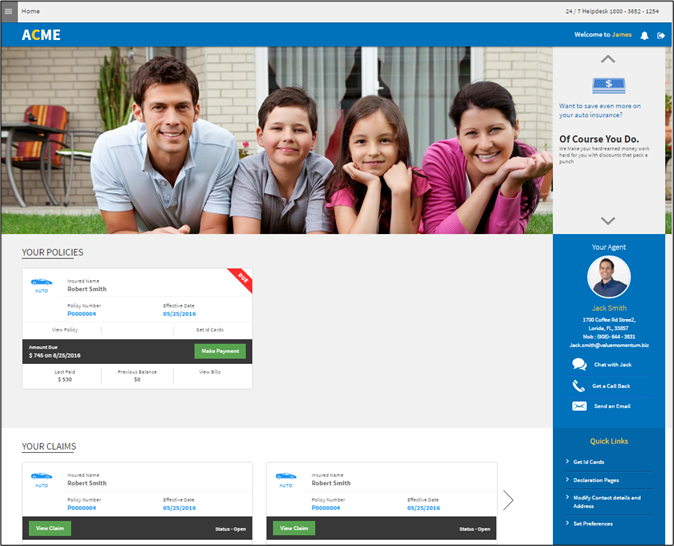Image resolution: width=674 pixels, height=546 pixels.
Task: Click policy number in second claim card
Action: pos(326,508)
